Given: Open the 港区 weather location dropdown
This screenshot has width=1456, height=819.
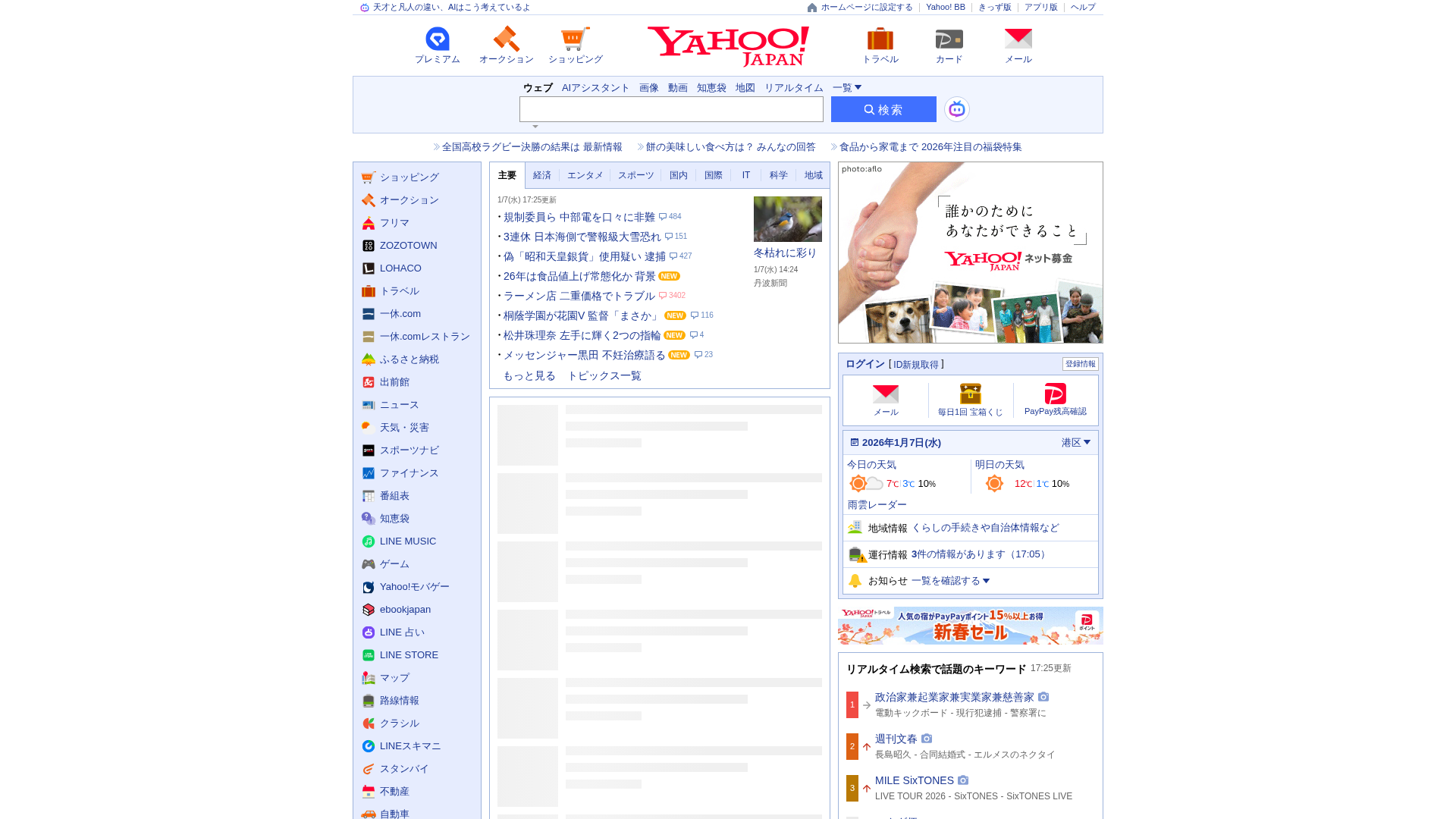Looking at the screenshot, I should [x=1075, y=443].
